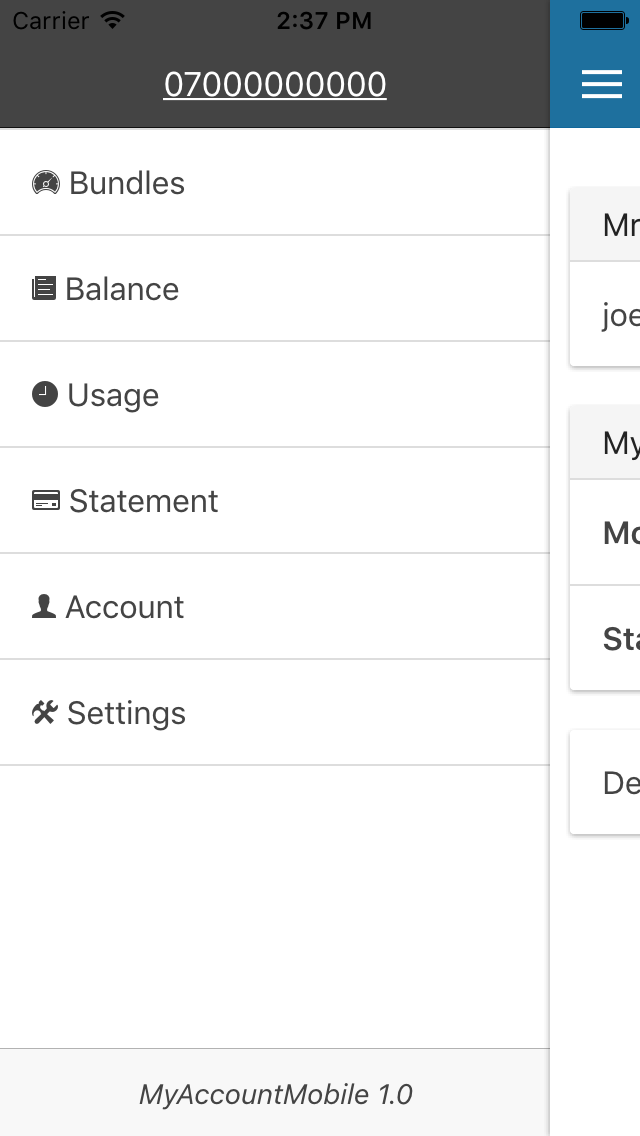Click the Settings tools icon
This screenshot has width=640, height=1136.
tap(45, 713)
